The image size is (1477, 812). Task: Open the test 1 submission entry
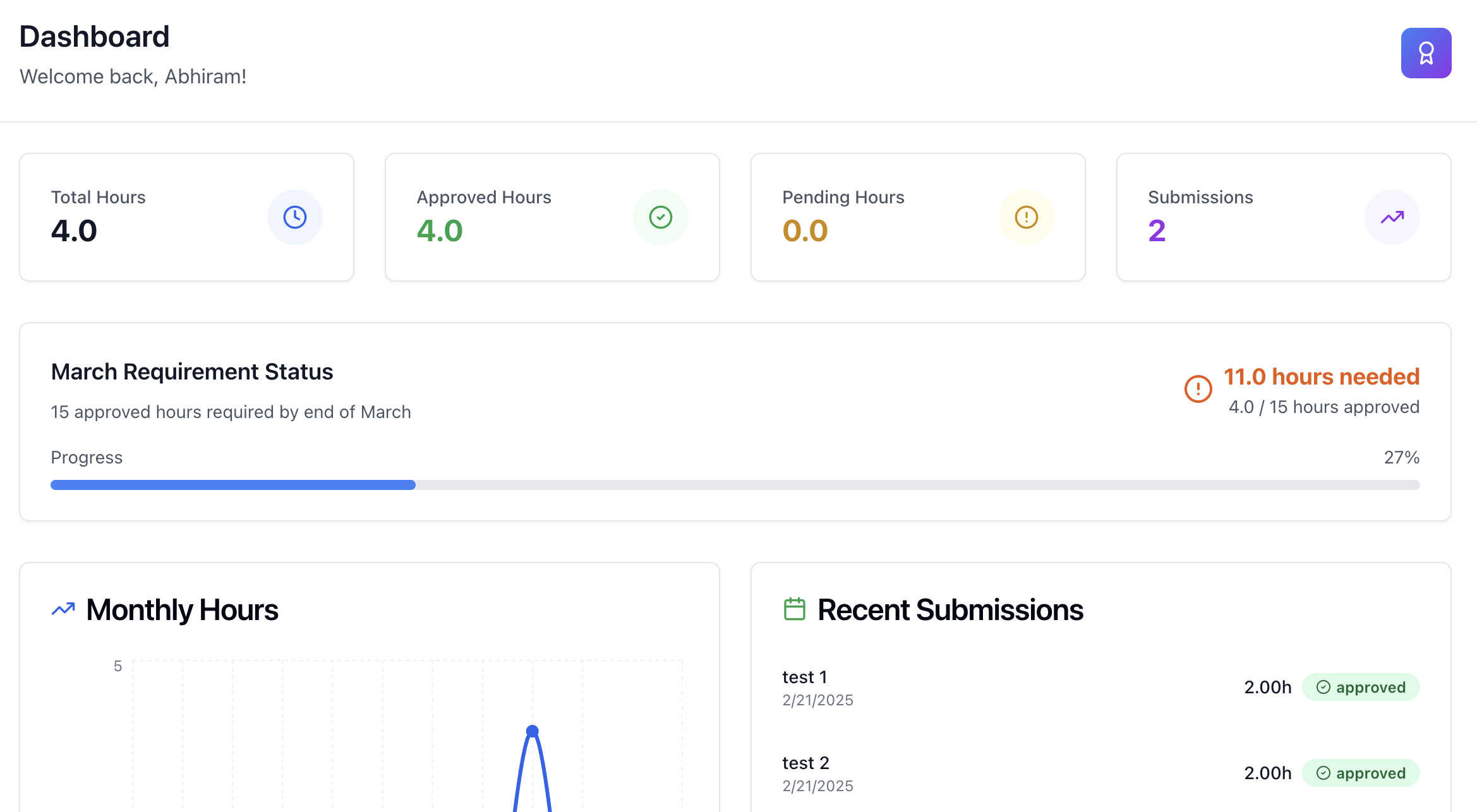click(804, 676)
